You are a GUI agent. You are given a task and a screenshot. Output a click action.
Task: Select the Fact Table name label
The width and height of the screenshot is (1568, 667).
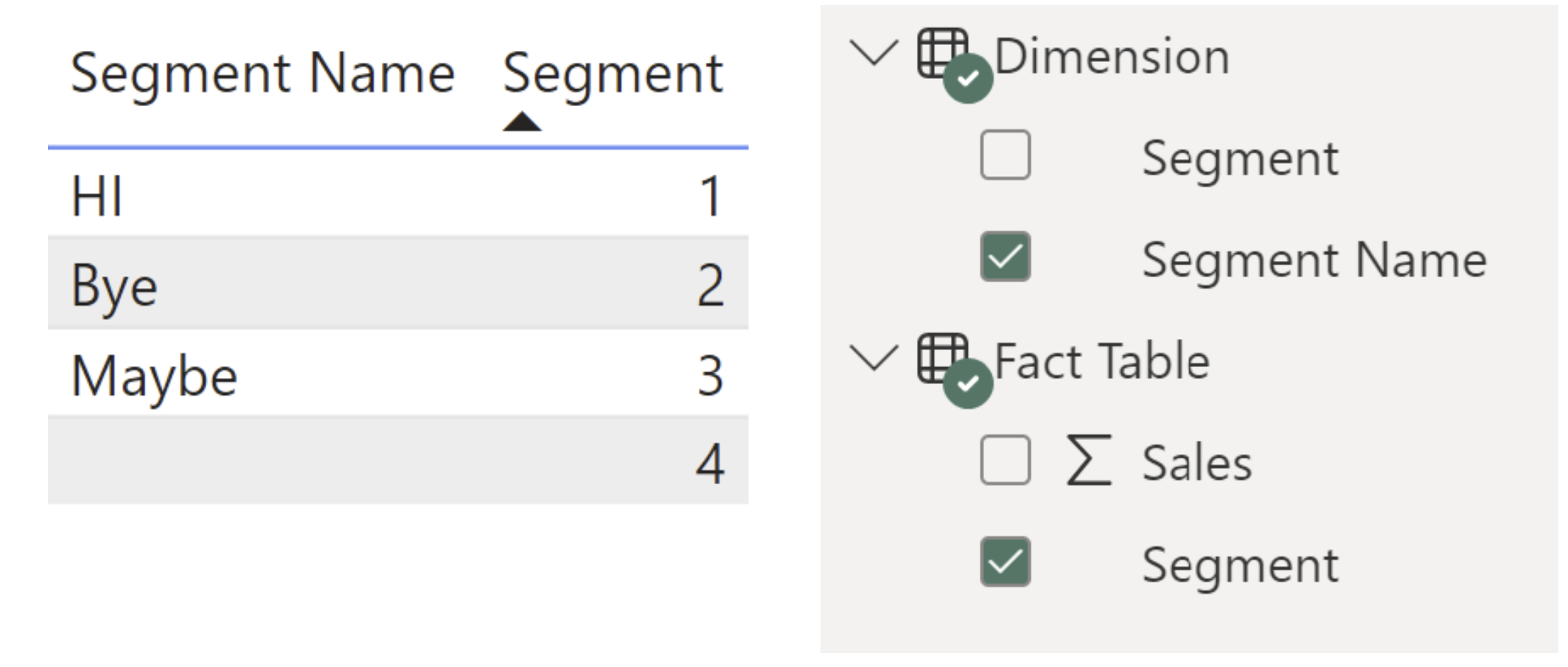(1102, 361)
